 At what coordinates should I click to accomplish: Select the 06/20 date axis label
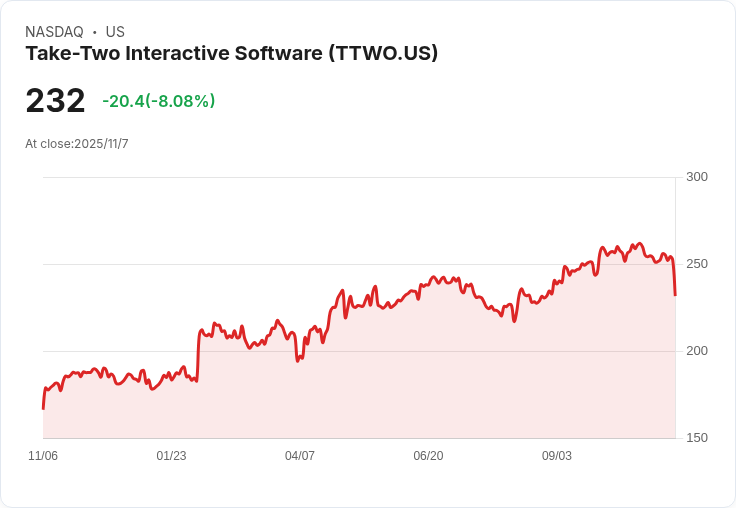click(428, 456)
